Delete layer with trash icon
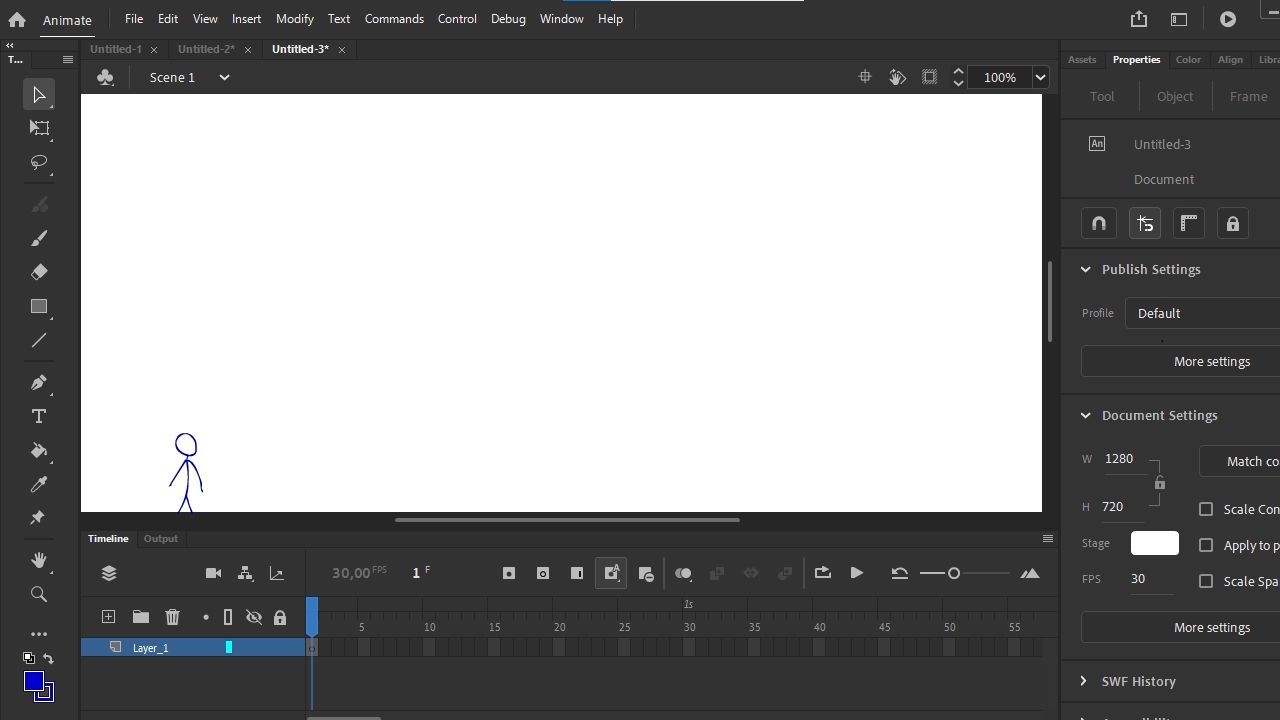Image resolution: width=1280 pixels, height=720 pixels. [172, 617]
